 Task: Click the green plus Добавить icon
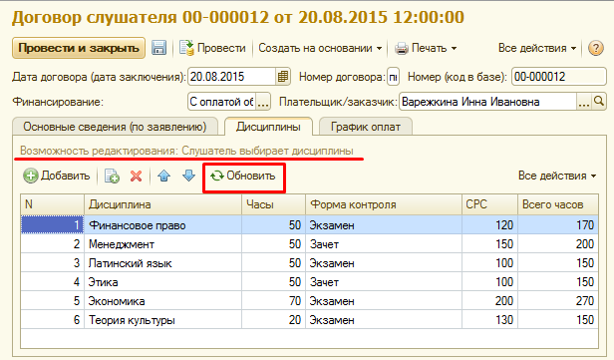[x=31, y=176]
